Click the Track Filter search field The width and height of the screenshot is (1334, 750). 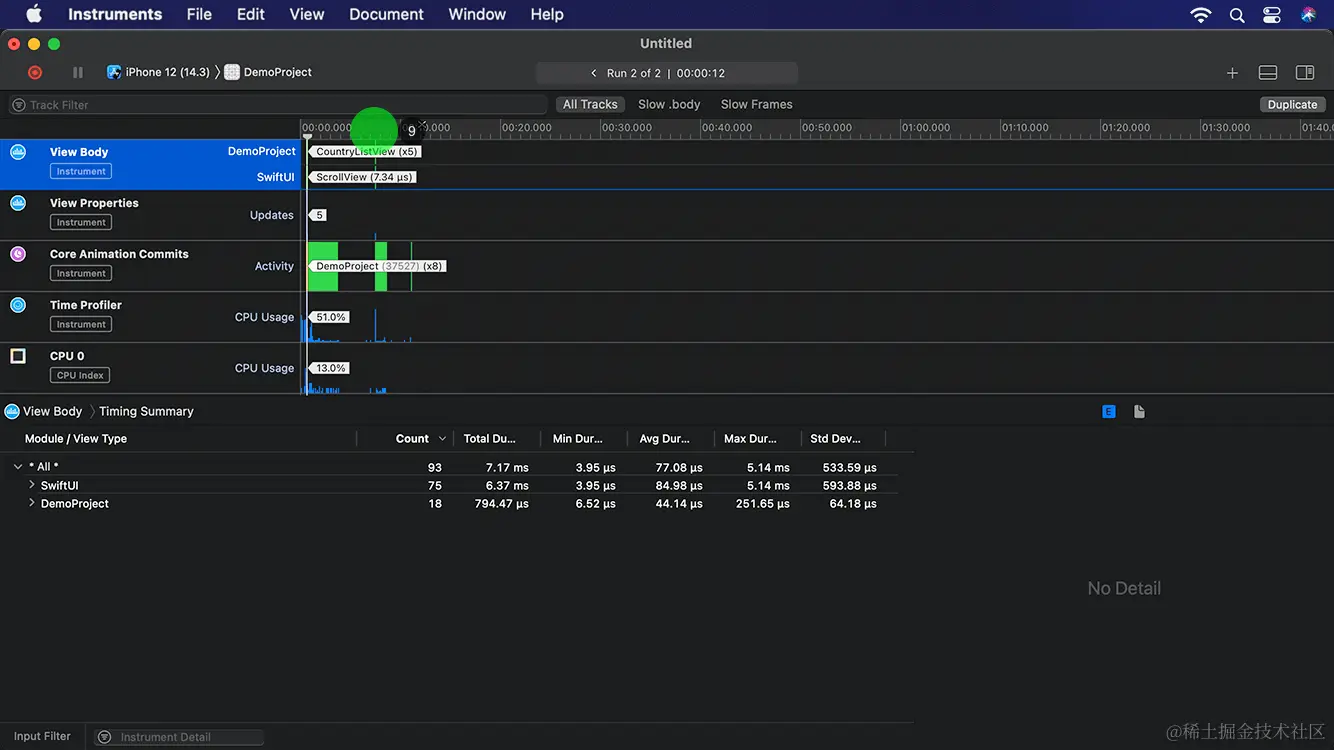279,105
